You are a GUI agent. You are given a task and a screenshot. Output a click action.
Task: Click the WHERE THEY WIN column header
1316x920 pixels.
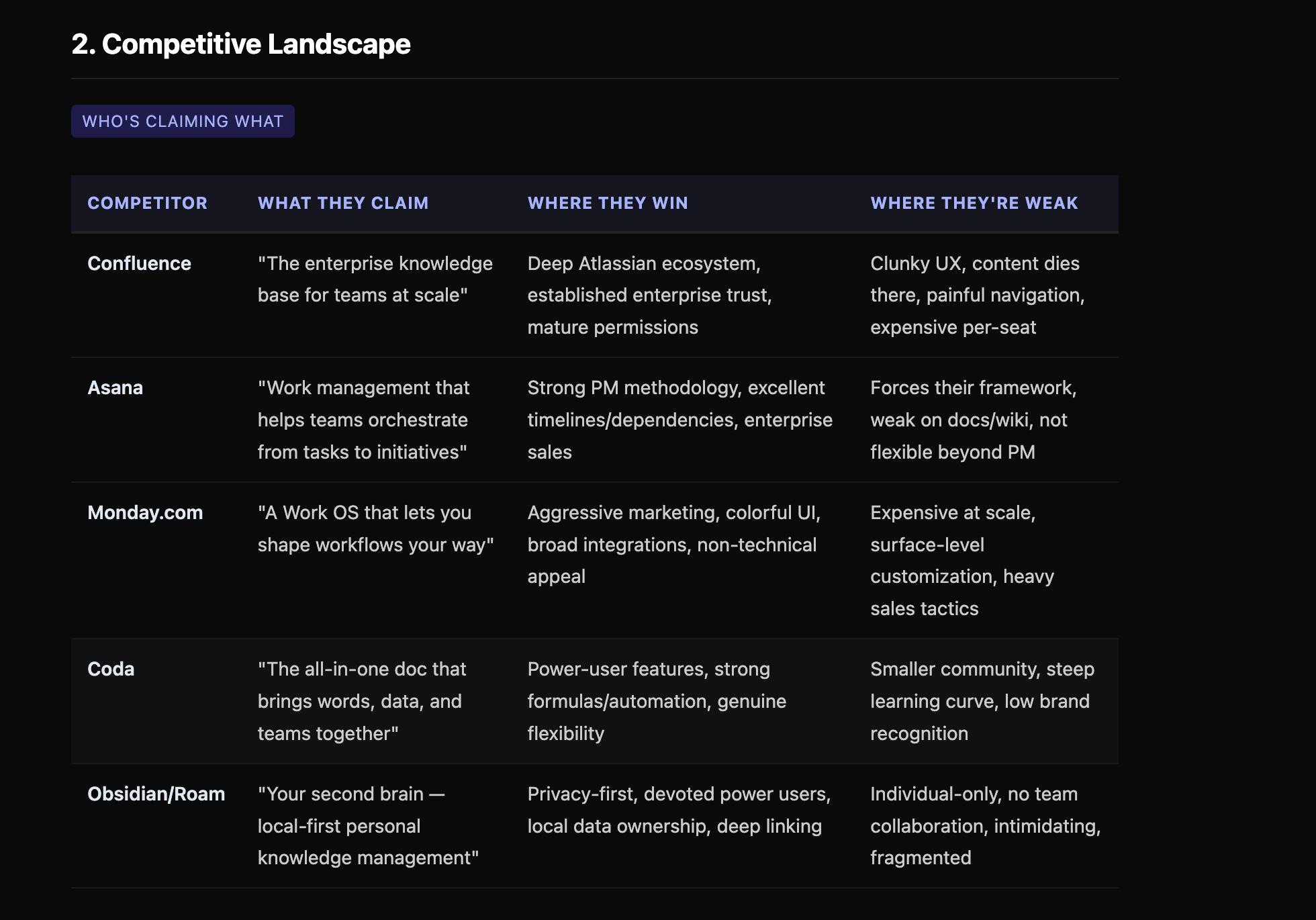pos(607,203)
